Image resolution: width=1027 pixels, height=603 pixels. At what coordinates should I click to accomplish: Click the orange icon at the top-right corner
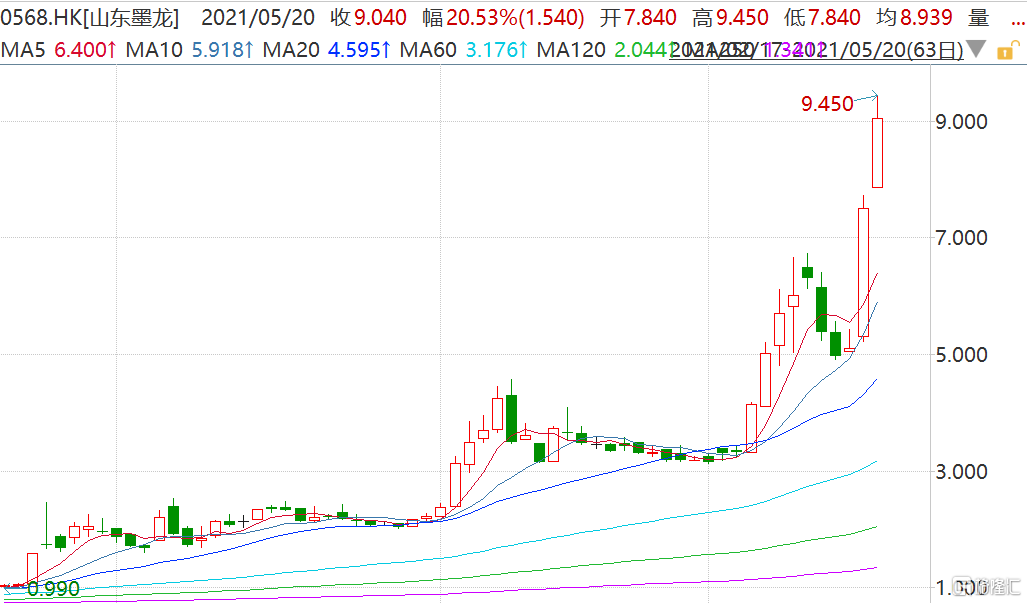[x=1007, y=50]
